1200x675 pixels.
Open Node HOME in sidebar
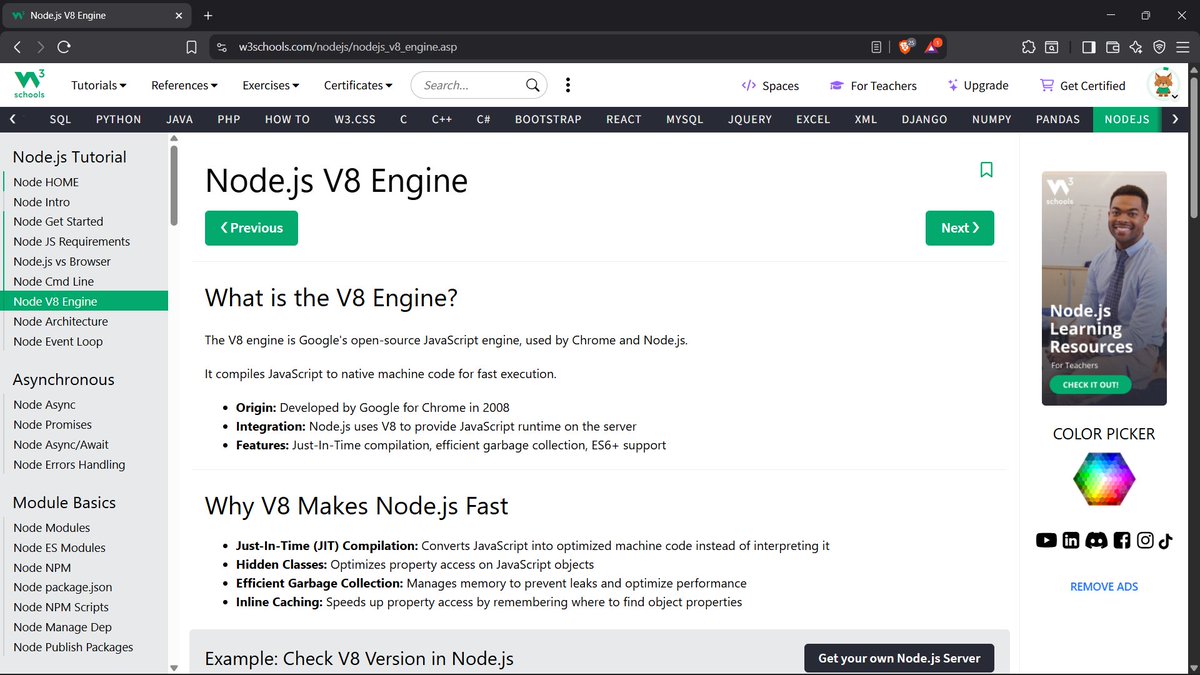click(46, 182)
